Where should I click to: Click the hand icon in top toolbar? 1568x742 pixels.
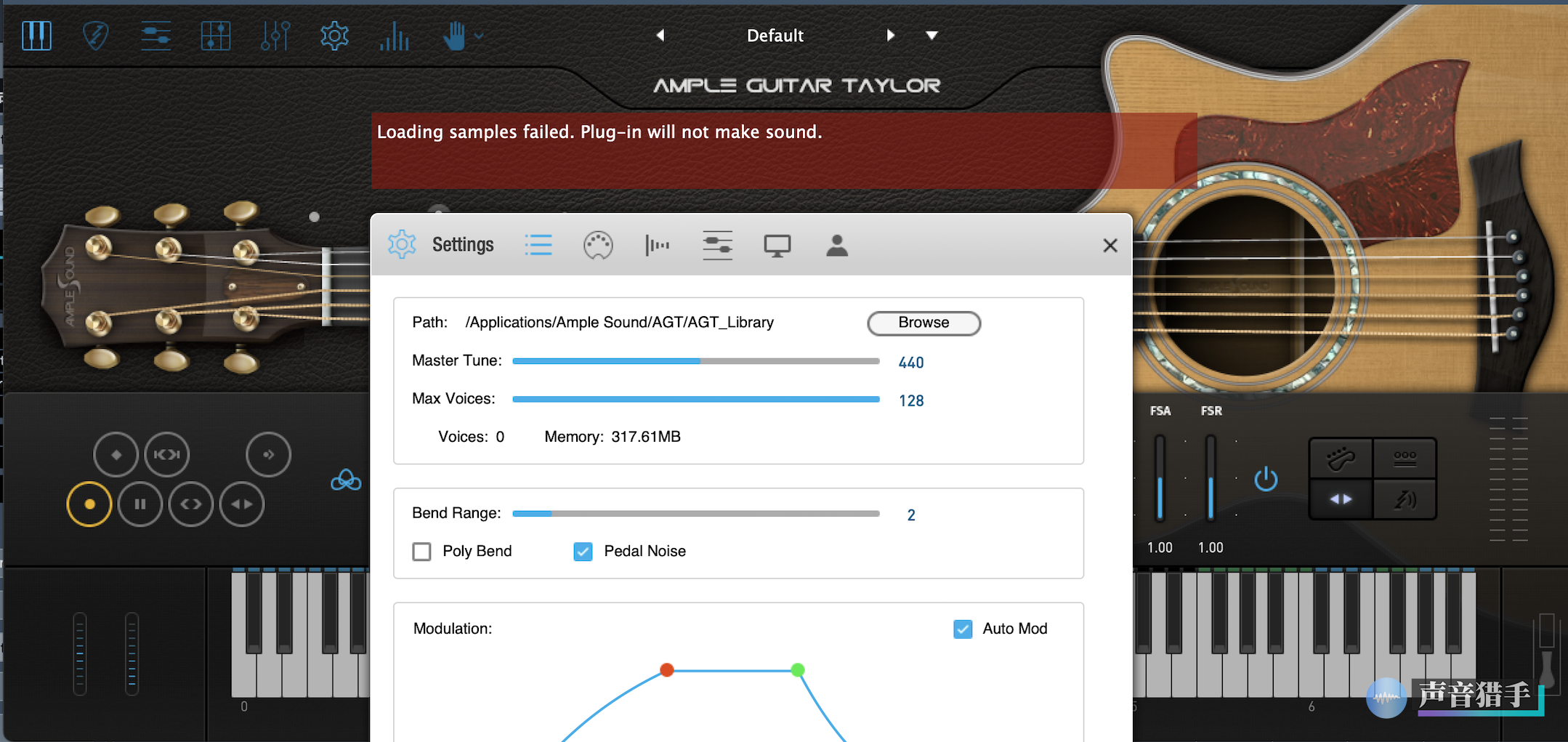454,36
